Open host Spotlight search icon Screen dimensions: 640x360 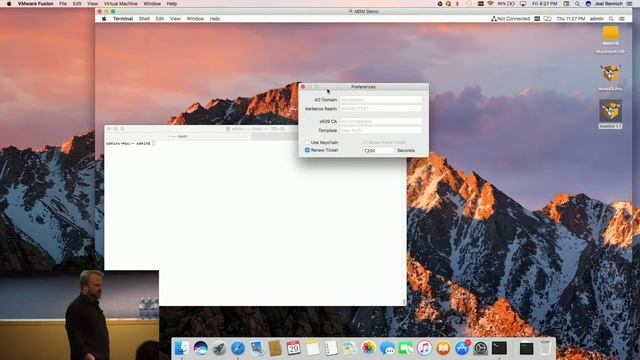(x=577, y=4)
